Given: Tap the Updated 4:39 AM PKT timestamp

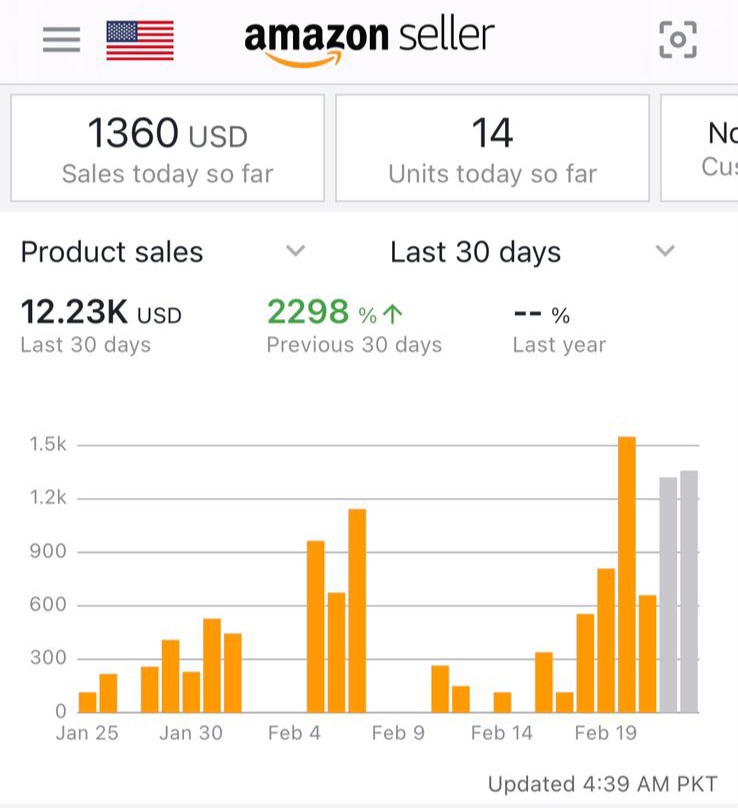Looking at the screenshot, I should [603, 783].
